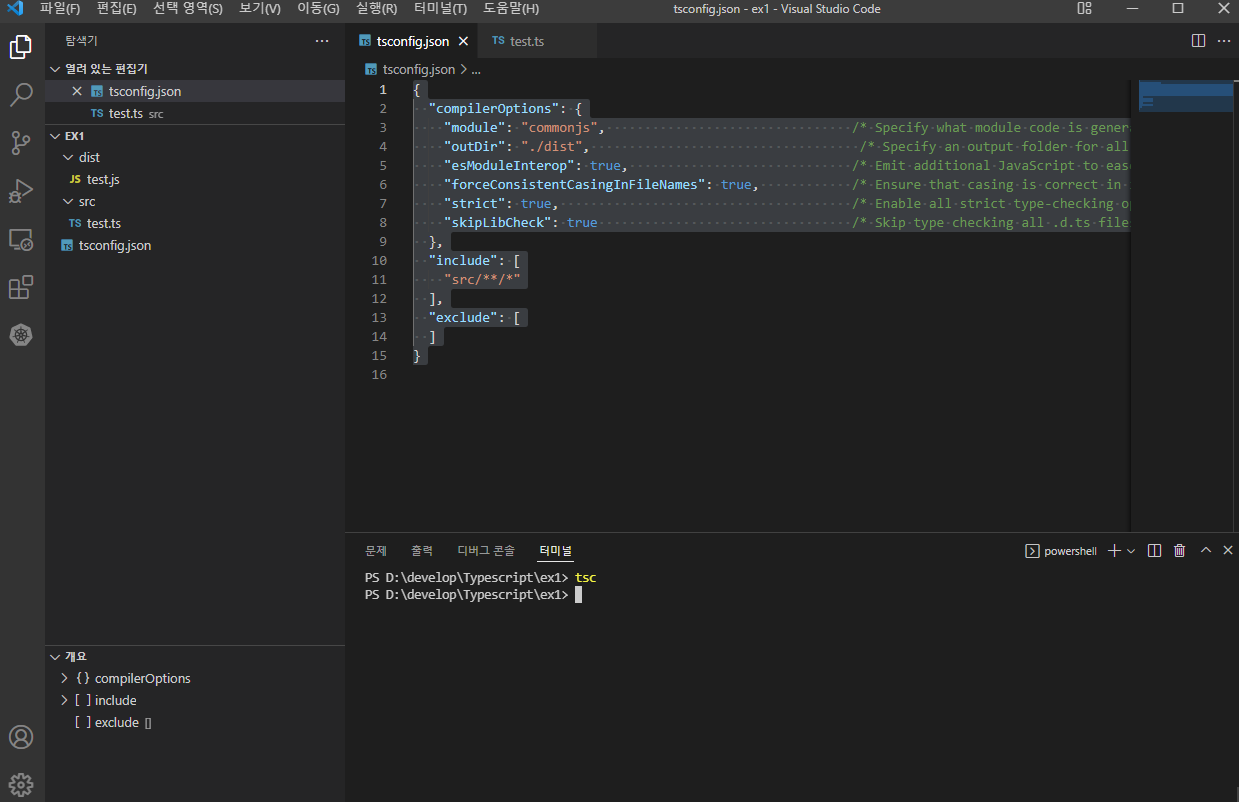Screen dimensions: 1239x802
Task: Close the tsconfig.json editor tab
Action: coord(463,42)
